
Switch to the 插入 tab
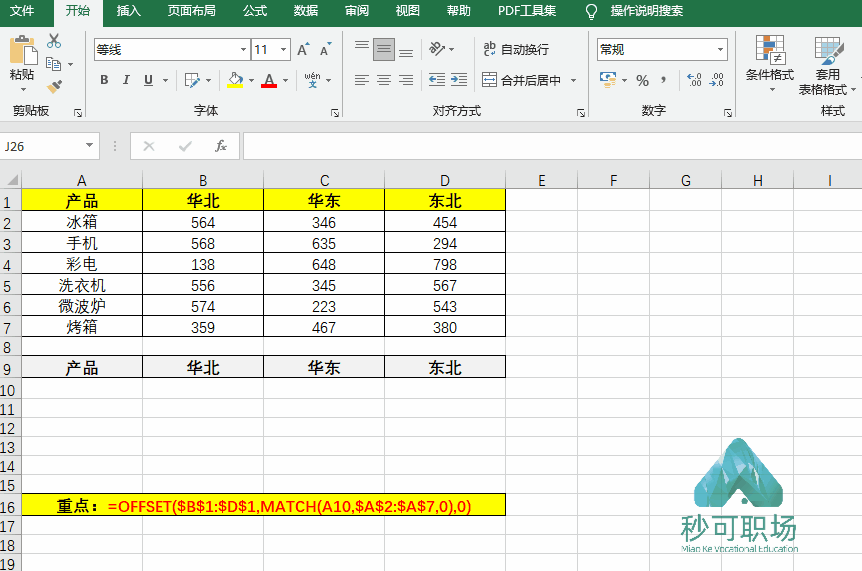[x=129, y=10]
